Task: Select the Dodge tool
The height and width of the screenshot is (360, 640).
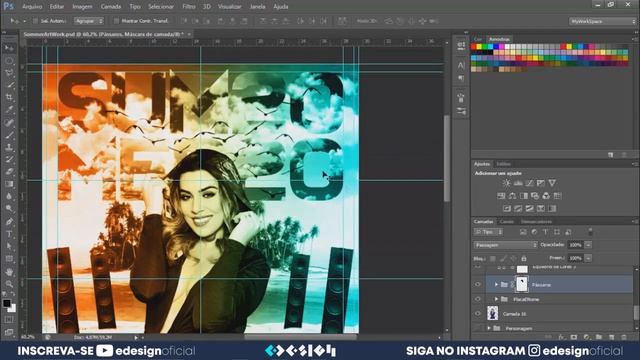Action: (x=9, y=209)
